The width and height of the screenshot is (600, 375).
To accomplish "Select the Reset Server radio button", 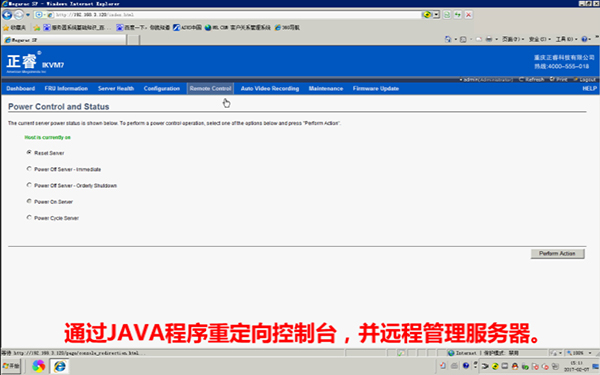I will point(29,152).
